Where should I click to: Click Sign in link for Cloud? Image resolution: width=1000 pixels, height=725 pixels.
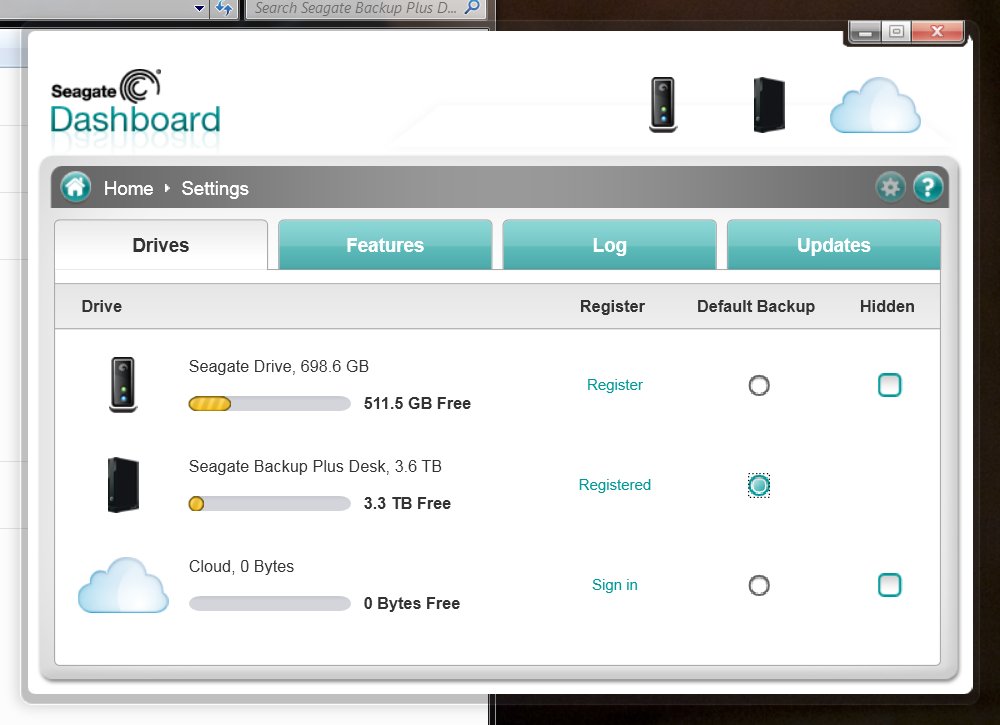coord(615,585)
